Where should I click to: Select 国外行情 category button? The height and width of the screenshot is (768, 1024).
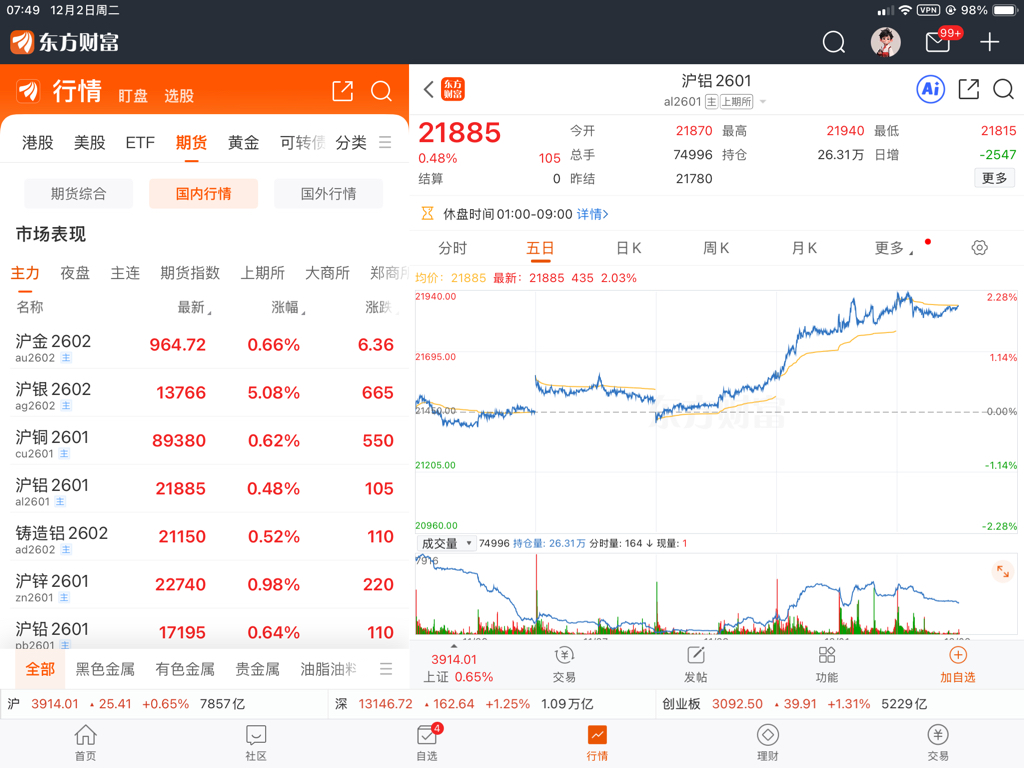click(328, 193)
